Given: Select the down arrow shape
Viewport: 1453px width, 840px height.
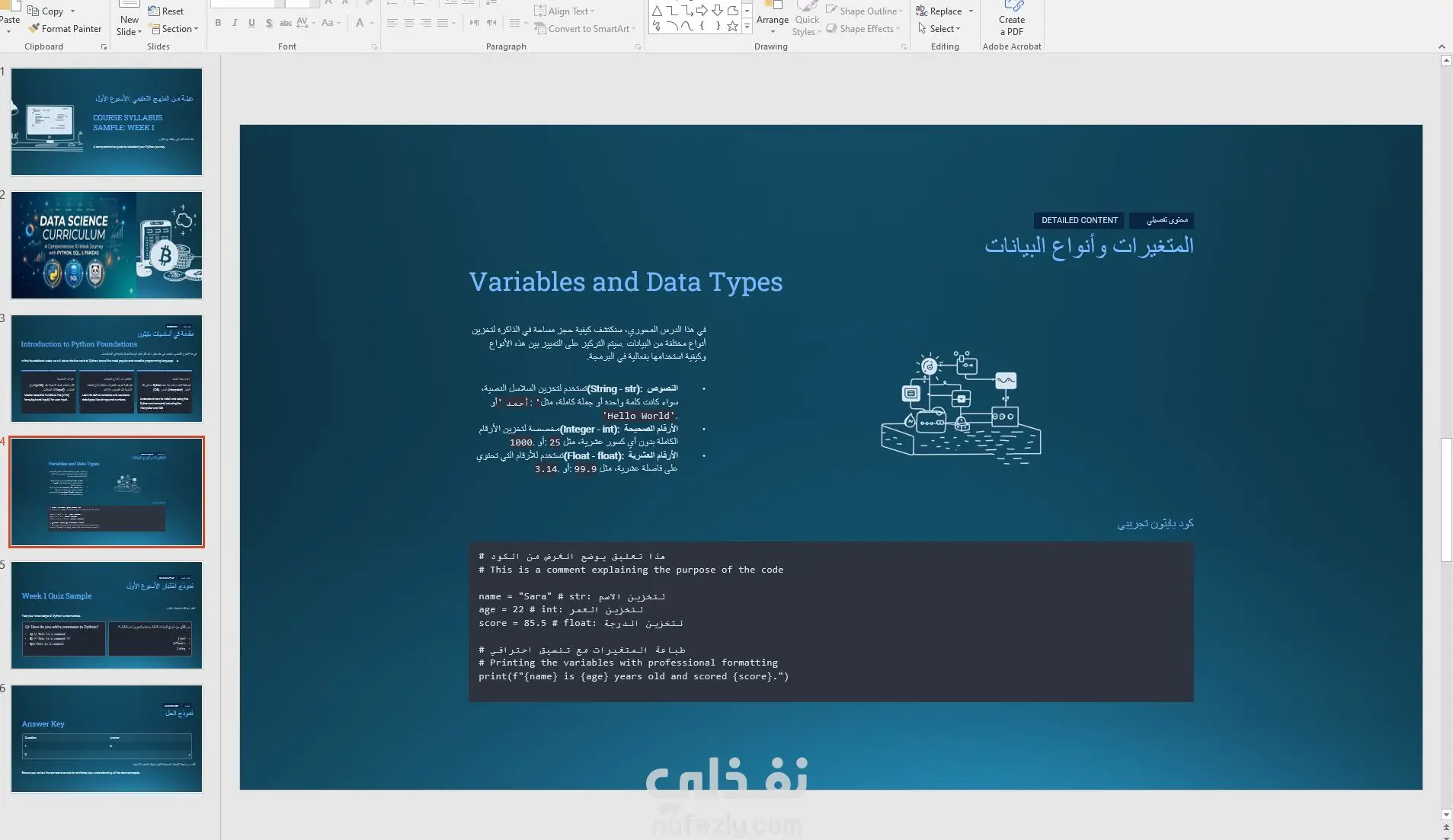Looking at the screenshot, I should 718,11.
